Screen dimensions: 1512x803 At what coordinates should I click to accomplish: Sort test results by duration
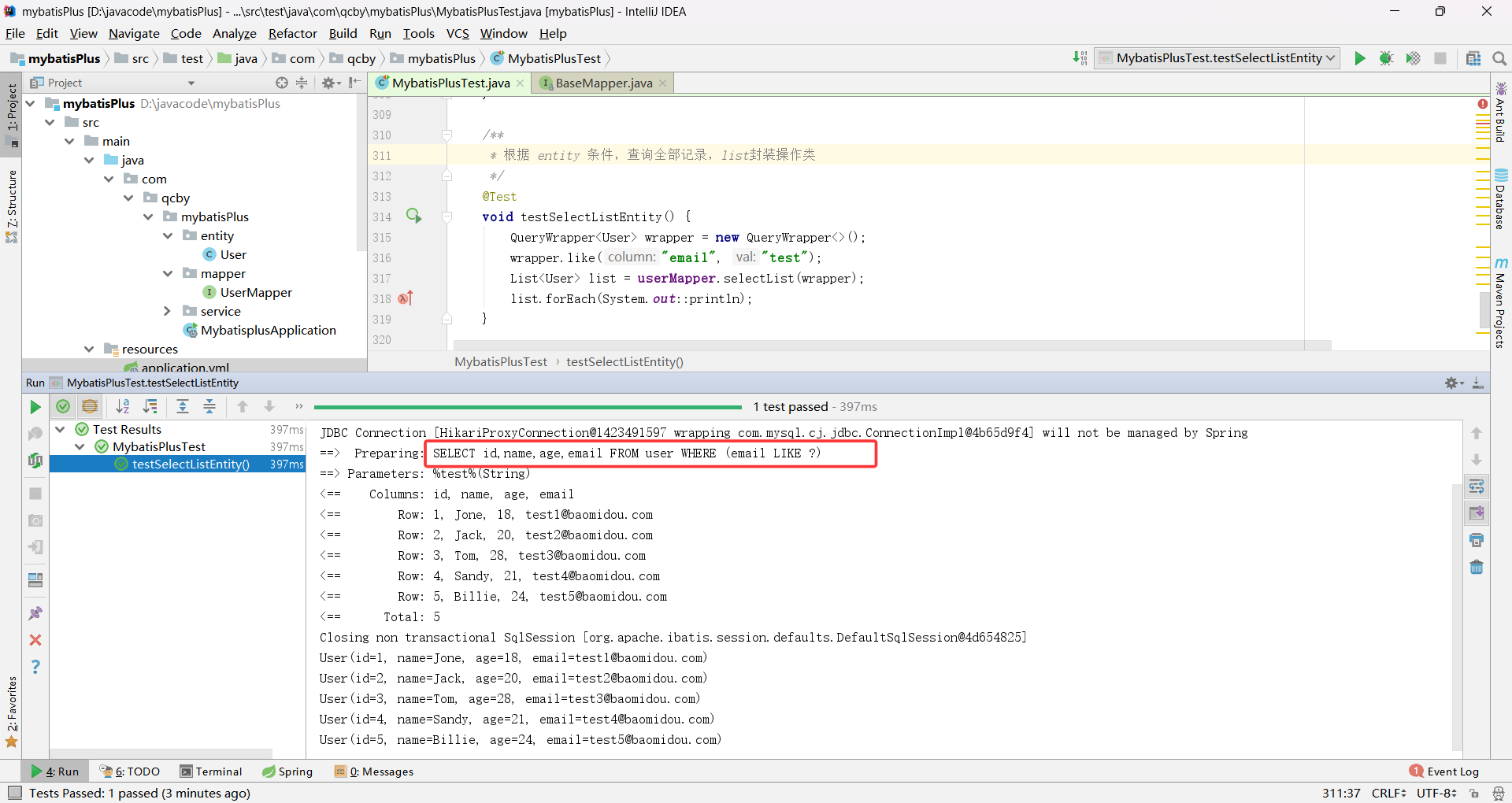click(x=150, y=406)
